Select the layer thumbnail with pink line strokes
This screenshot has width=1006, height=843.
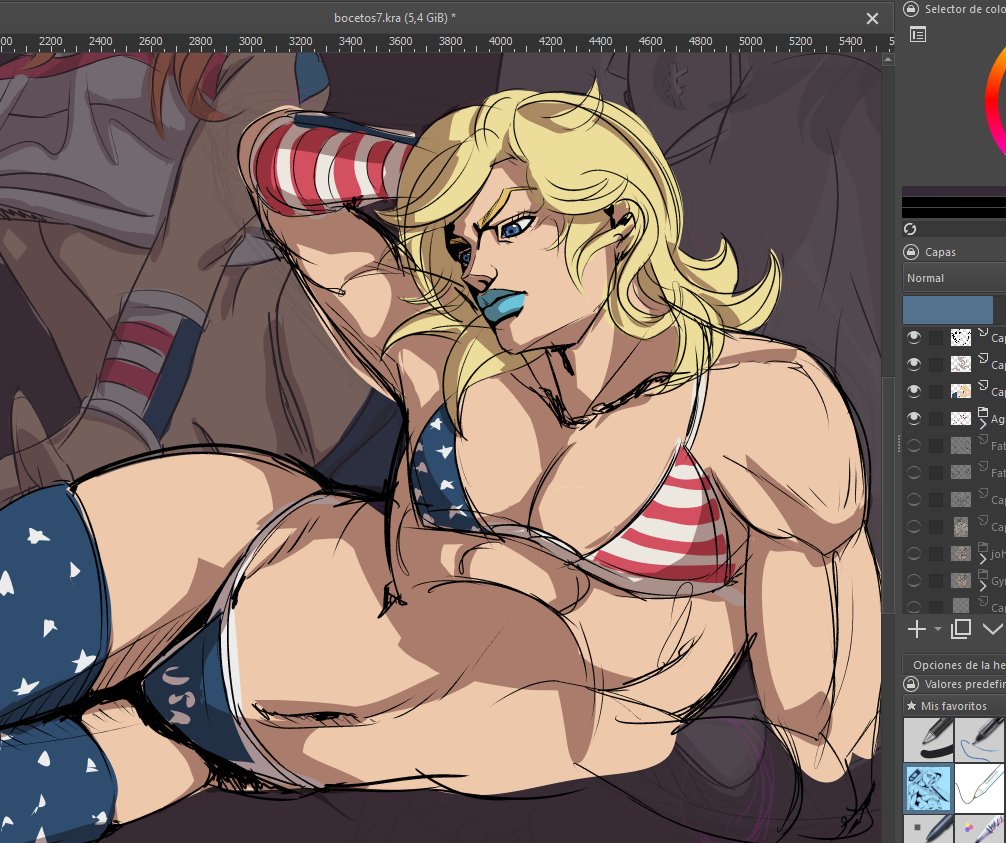[x=960, y=364]
